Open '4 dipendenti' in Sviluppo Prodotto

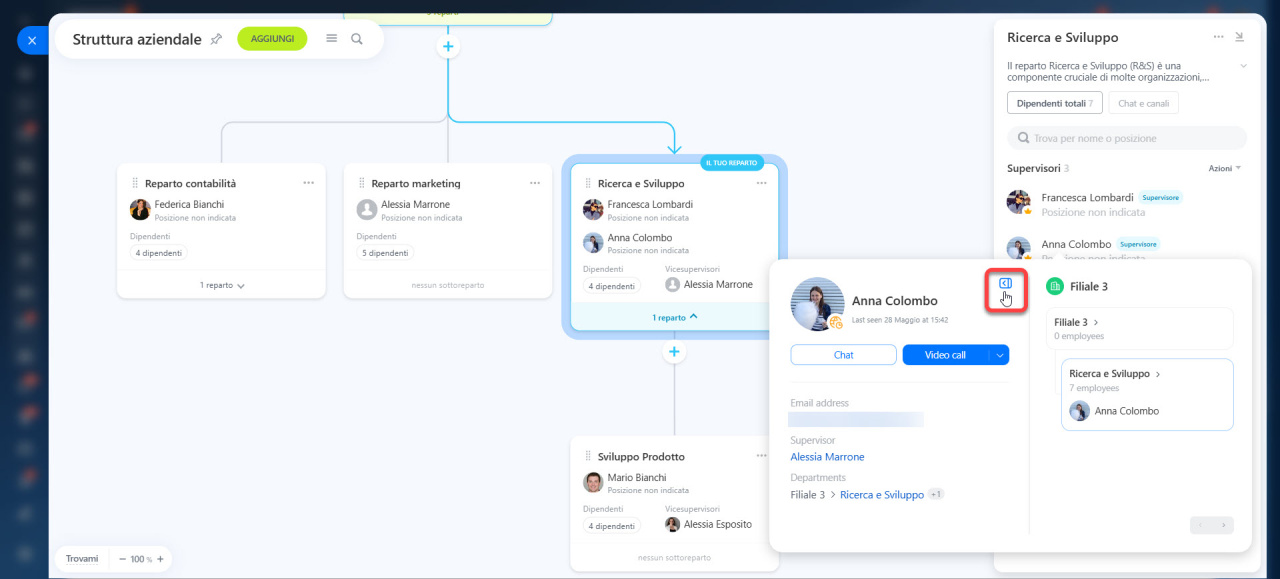coord(611,526)
